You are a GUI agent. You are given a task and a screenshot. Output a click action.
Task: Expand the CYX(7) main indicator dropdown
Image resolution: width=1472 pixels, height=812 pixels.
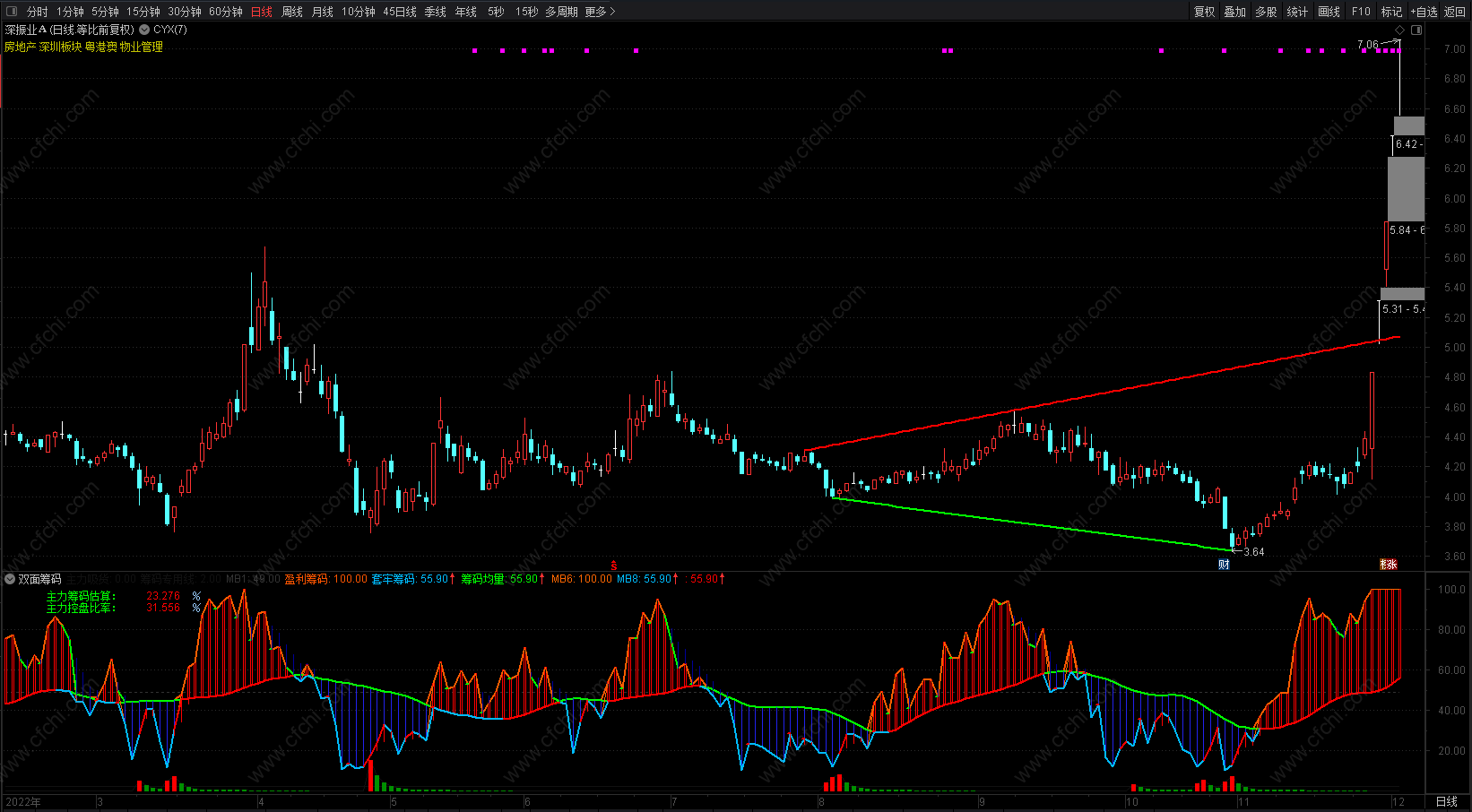144,30
